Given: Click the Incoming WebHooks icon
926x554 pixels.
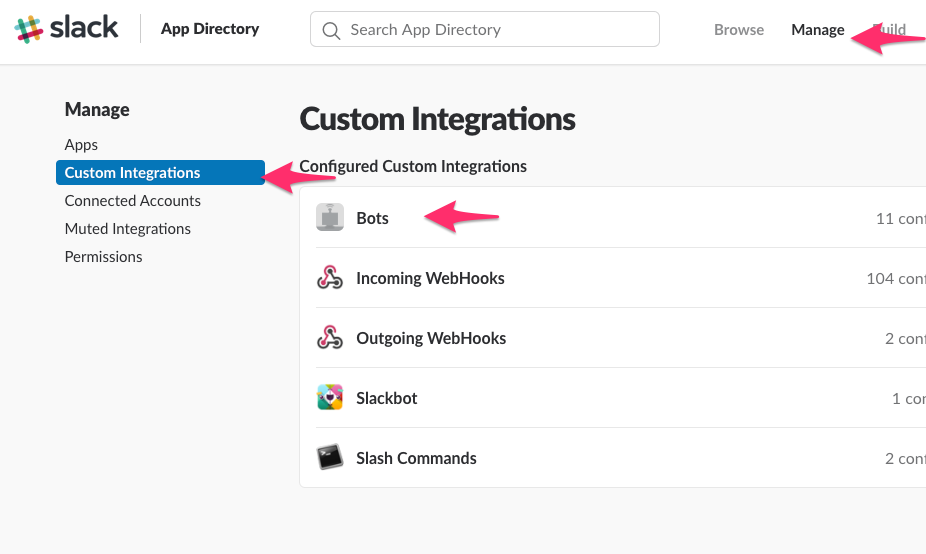Looking at the screenshot, I should pos(330,278).
